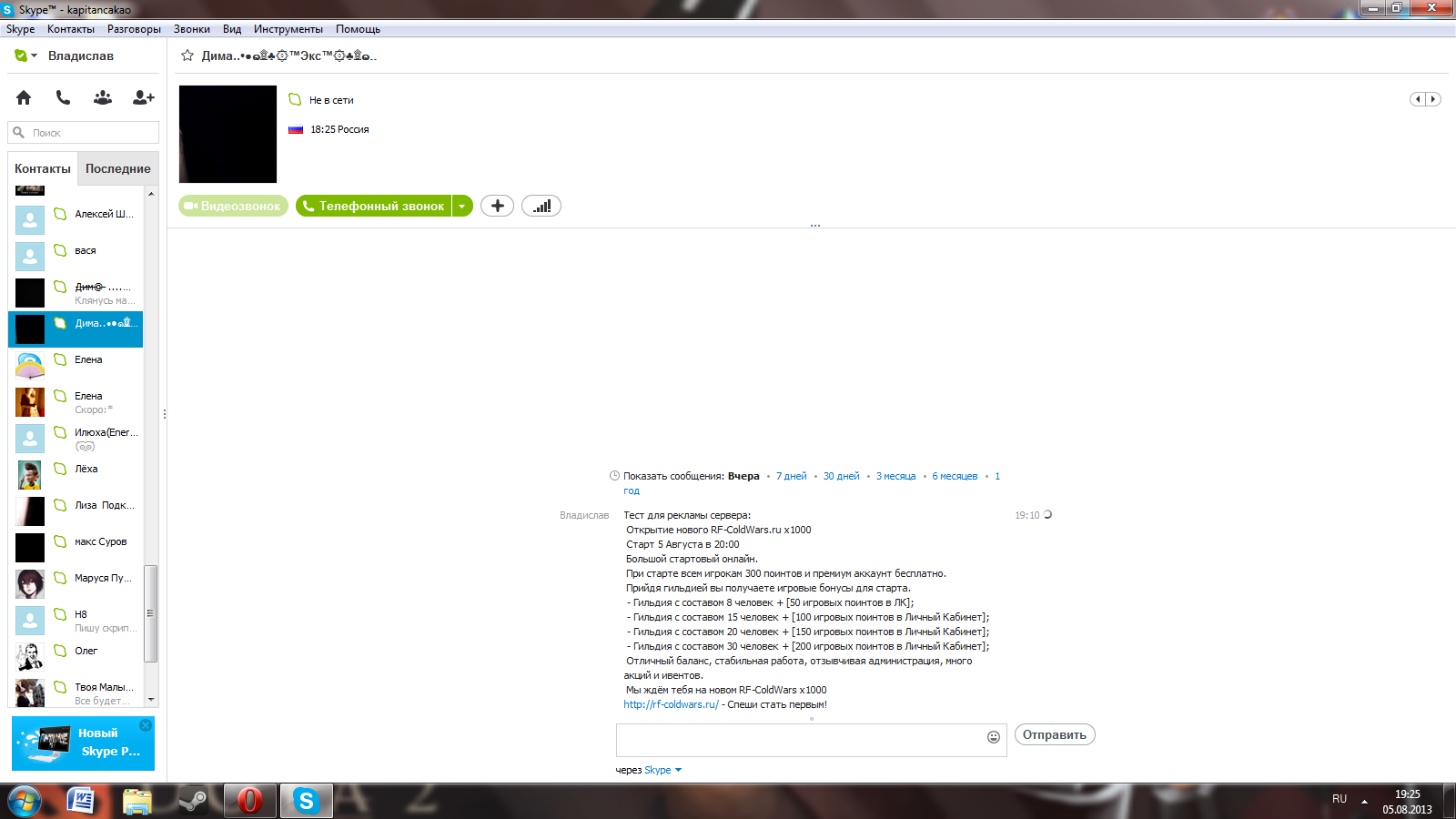Open the Звонки menu
This screenshot has height=819, width=1456.
[192, 29]
